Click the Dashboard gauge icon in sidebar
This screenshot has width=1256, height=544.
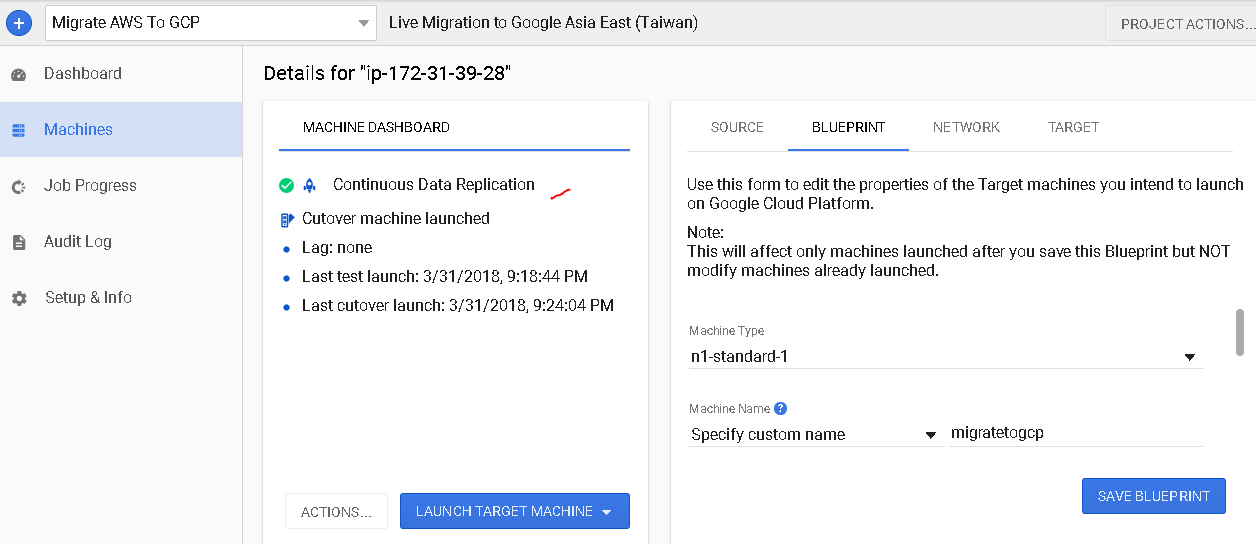(18, 75)
